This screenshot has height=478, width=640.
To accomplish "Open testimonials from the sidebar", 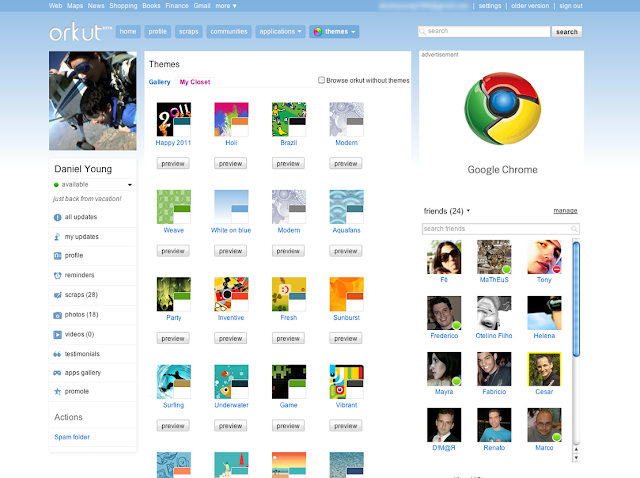I will (81, 353).
